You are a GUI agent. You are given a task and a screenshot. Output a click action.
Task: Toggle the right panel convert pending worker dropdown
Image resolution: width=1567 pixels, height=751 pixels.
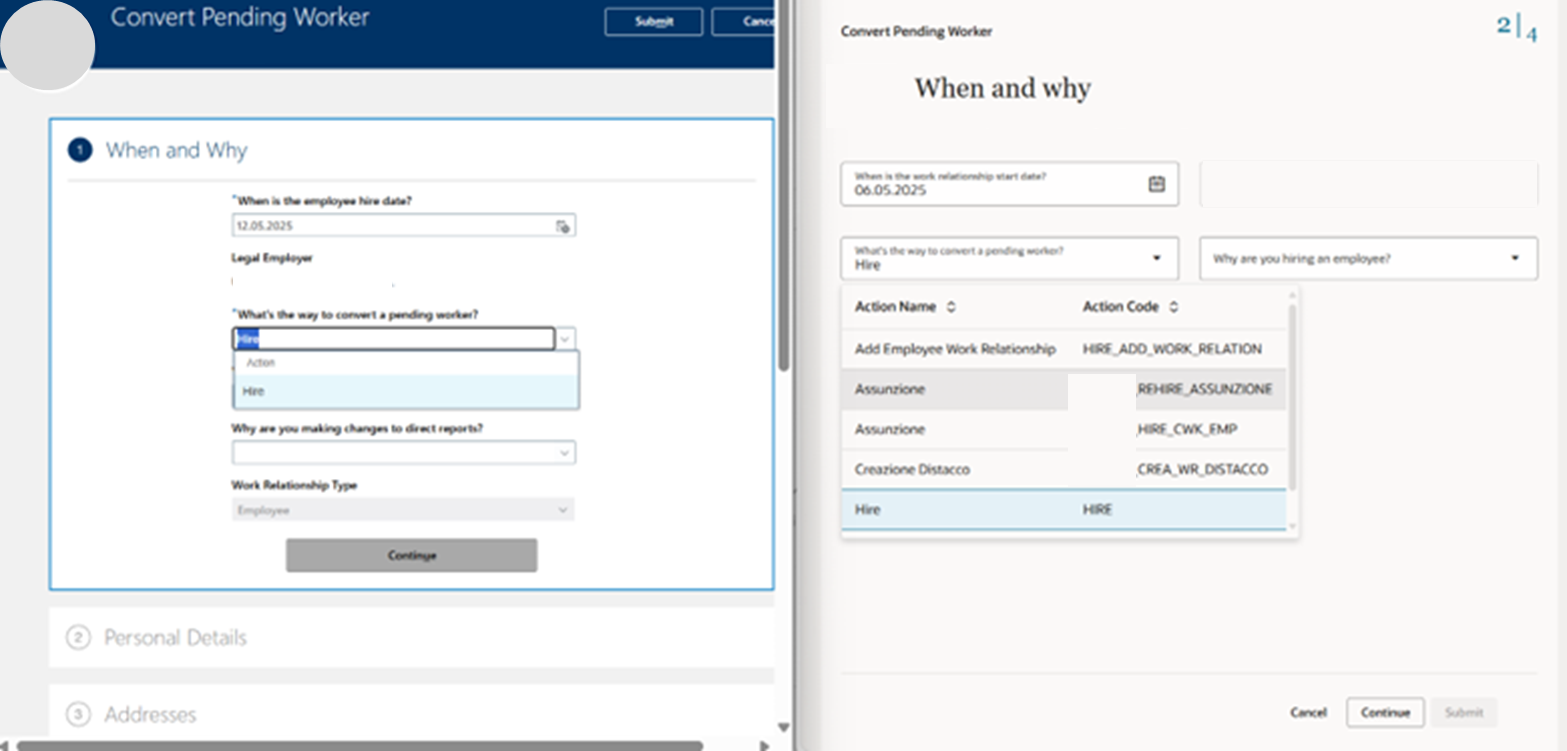coord(1157,258)
